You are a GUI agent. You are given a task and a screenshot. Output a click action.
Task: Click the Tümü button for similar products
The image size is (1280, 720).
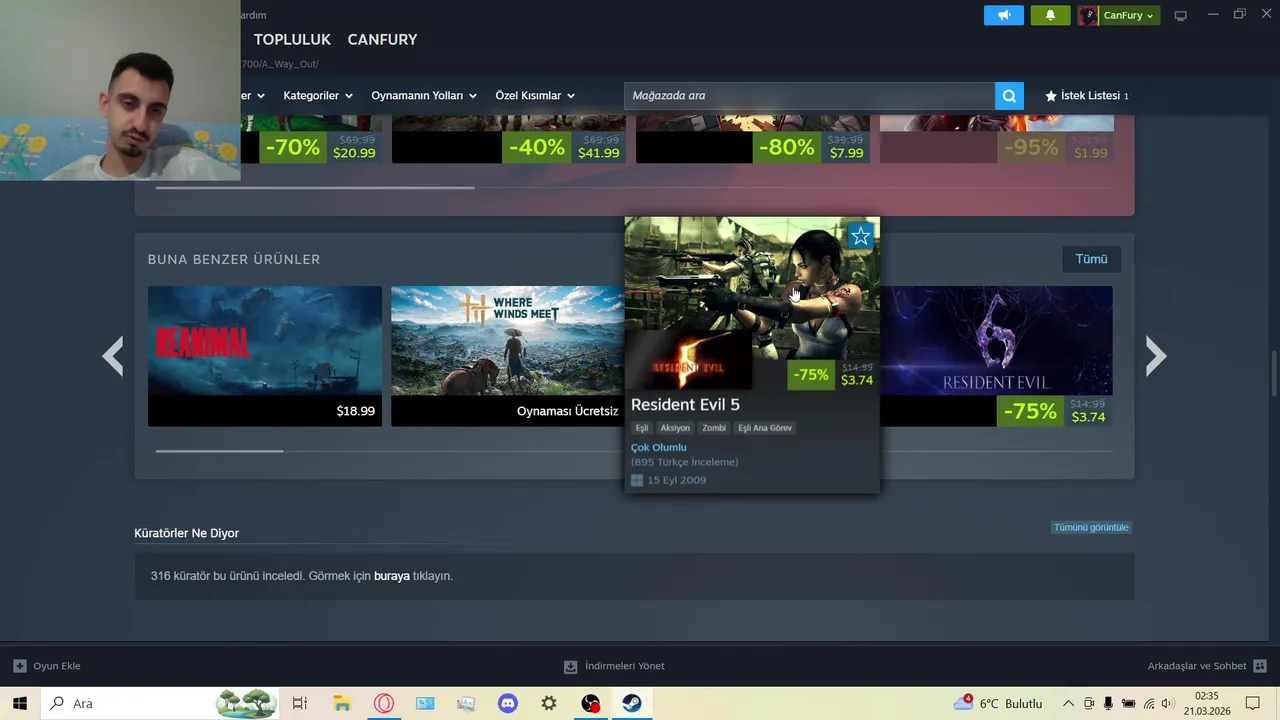pos(1091,259)
